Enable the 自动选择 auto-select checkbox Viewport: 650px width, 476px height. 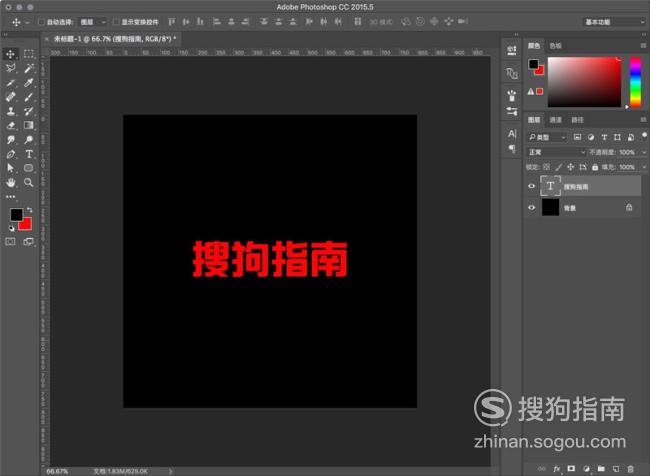[x=41, y=22]
